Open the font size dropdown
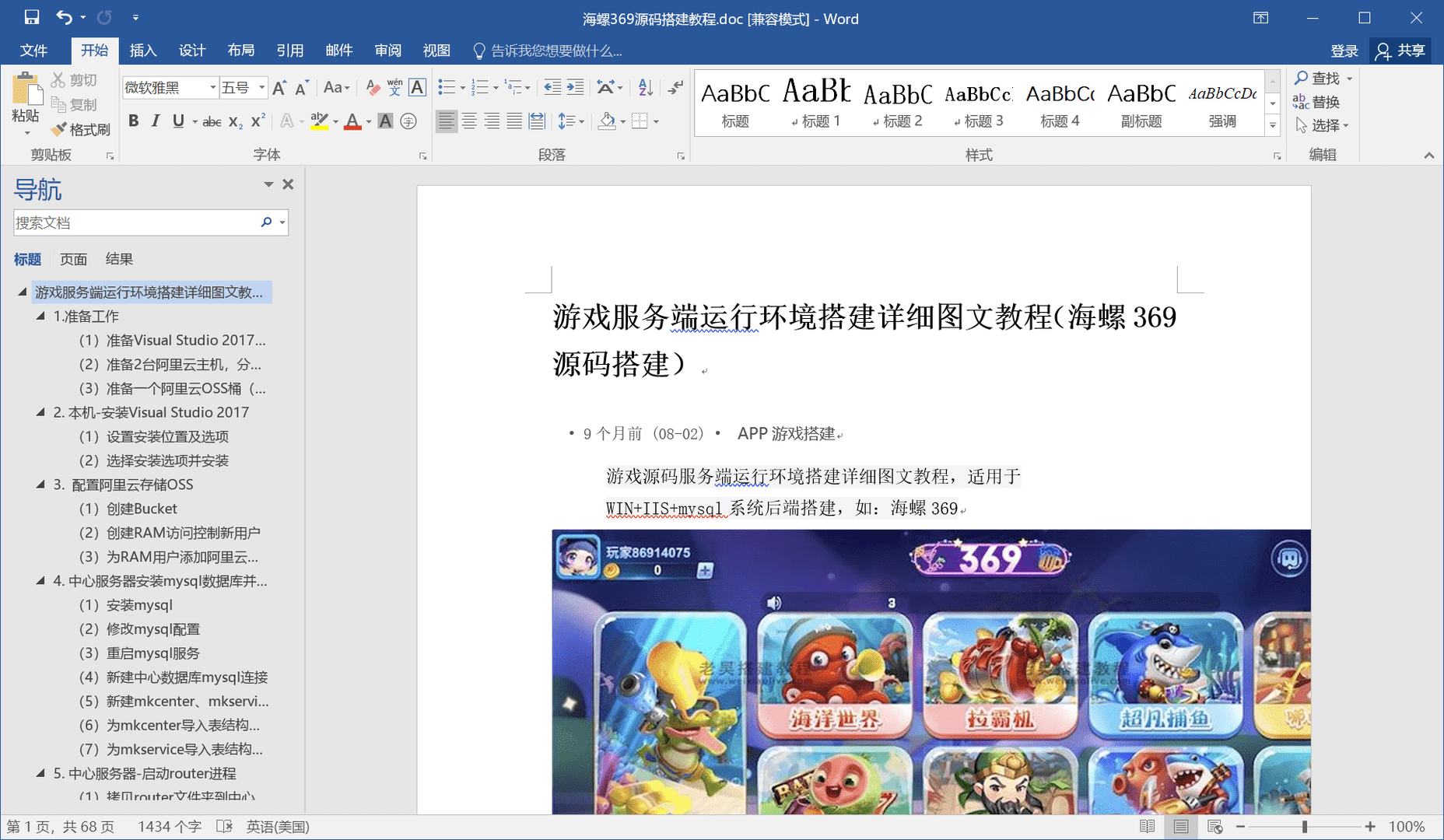1444x840 pixels. click(x=261, y=87)
